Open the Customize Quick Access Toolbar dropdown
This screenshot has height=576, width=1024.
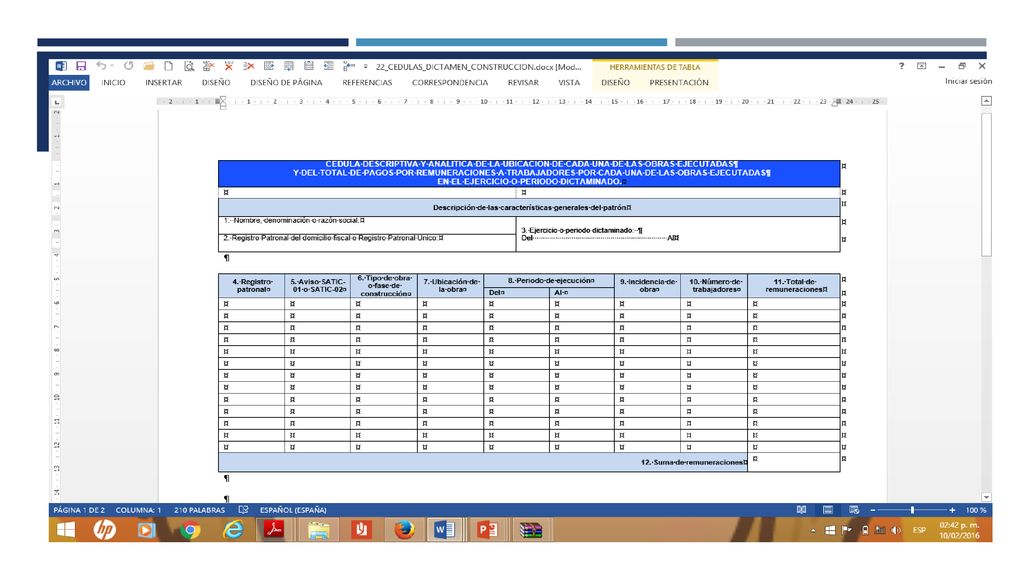click(x=366, y=67)
